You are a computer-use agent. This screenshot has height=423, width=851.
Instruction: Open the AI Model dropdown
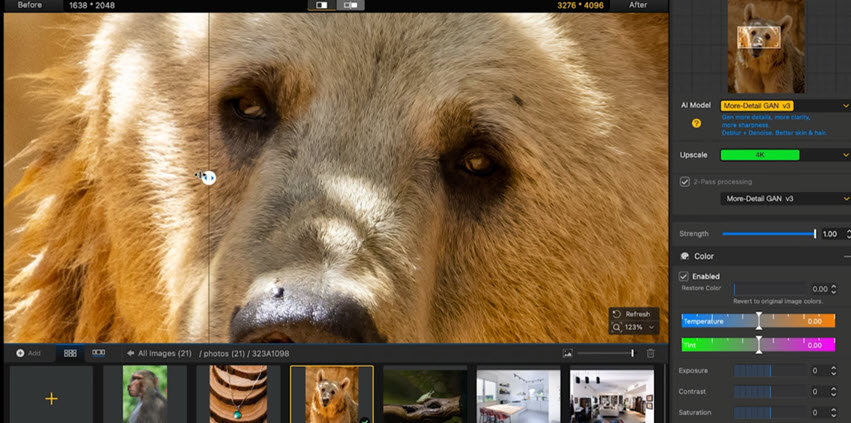pyautogui.click(x=785, y=106)
